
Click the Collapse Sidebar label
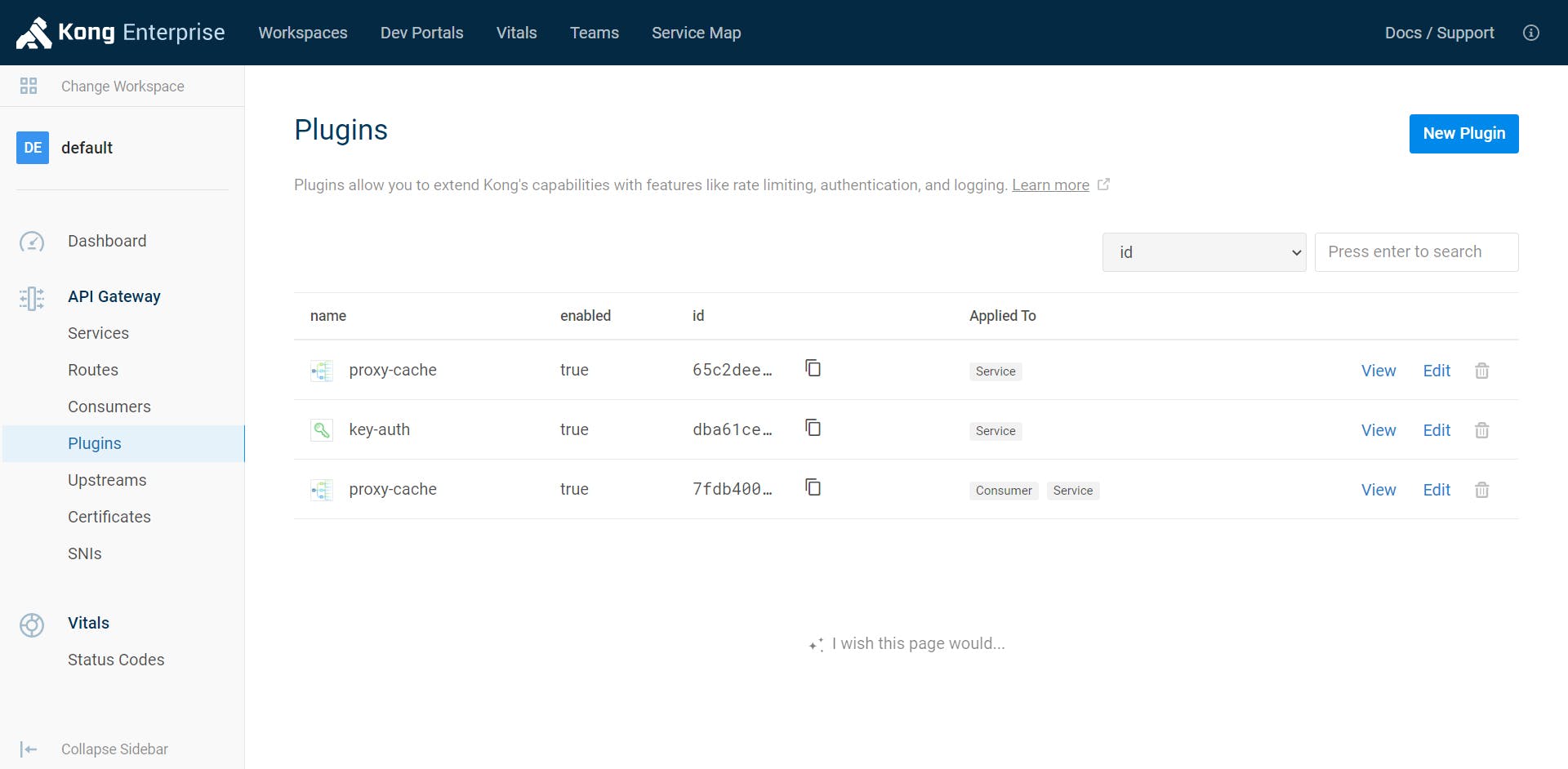[114, 749]
